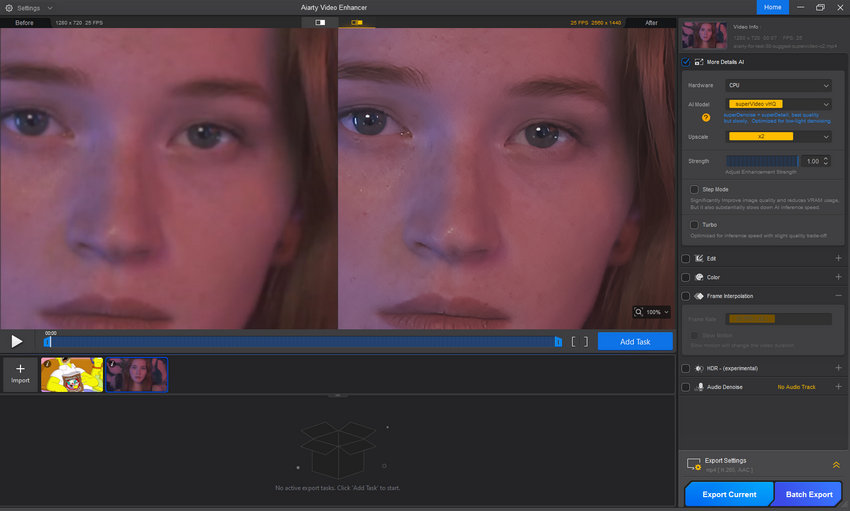
Task: Click the Color palette icon
Action: click(699, 277)
